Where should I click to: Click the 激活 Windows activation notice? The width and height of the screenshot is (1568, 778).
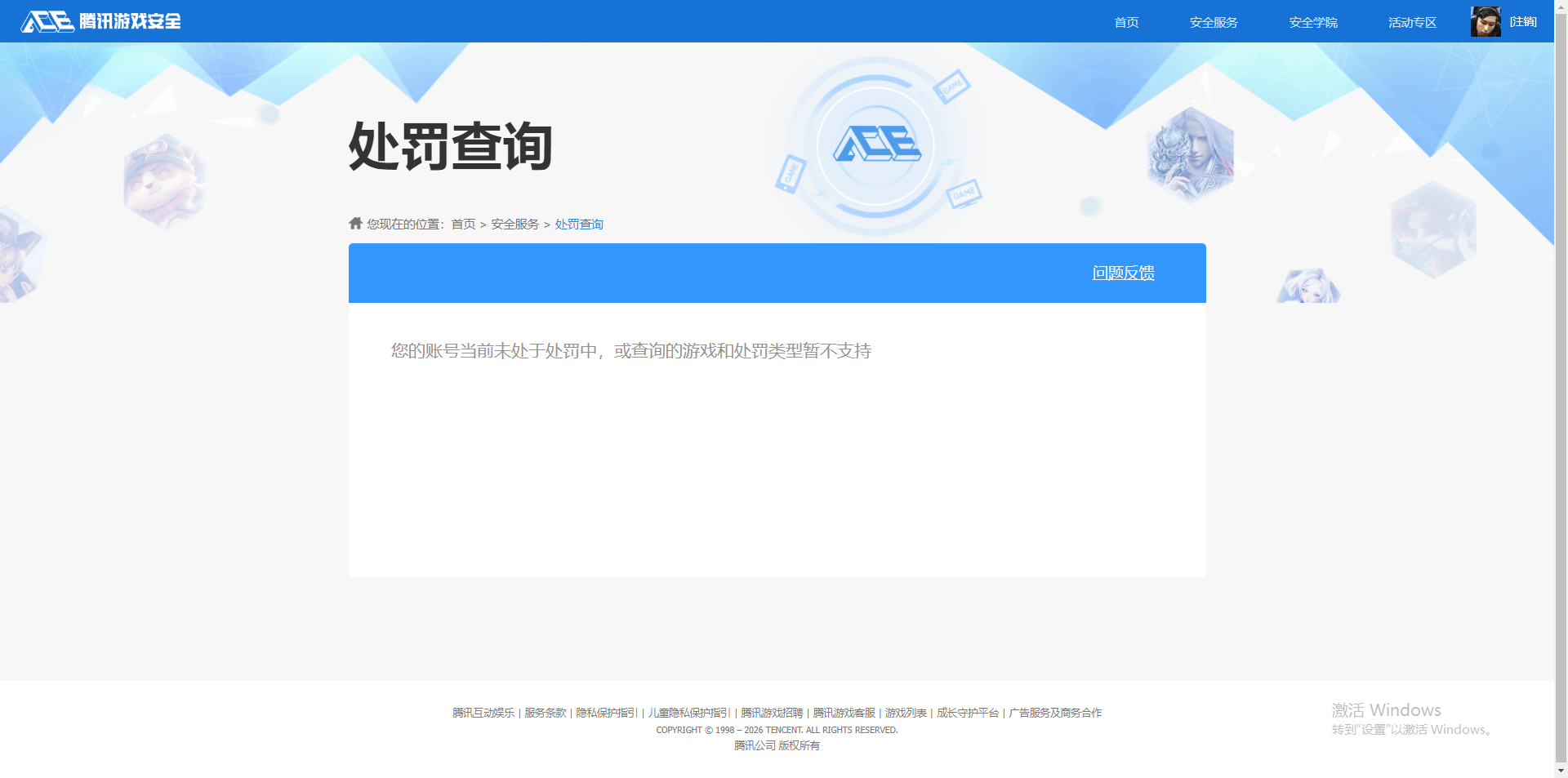coord(1386,709)
